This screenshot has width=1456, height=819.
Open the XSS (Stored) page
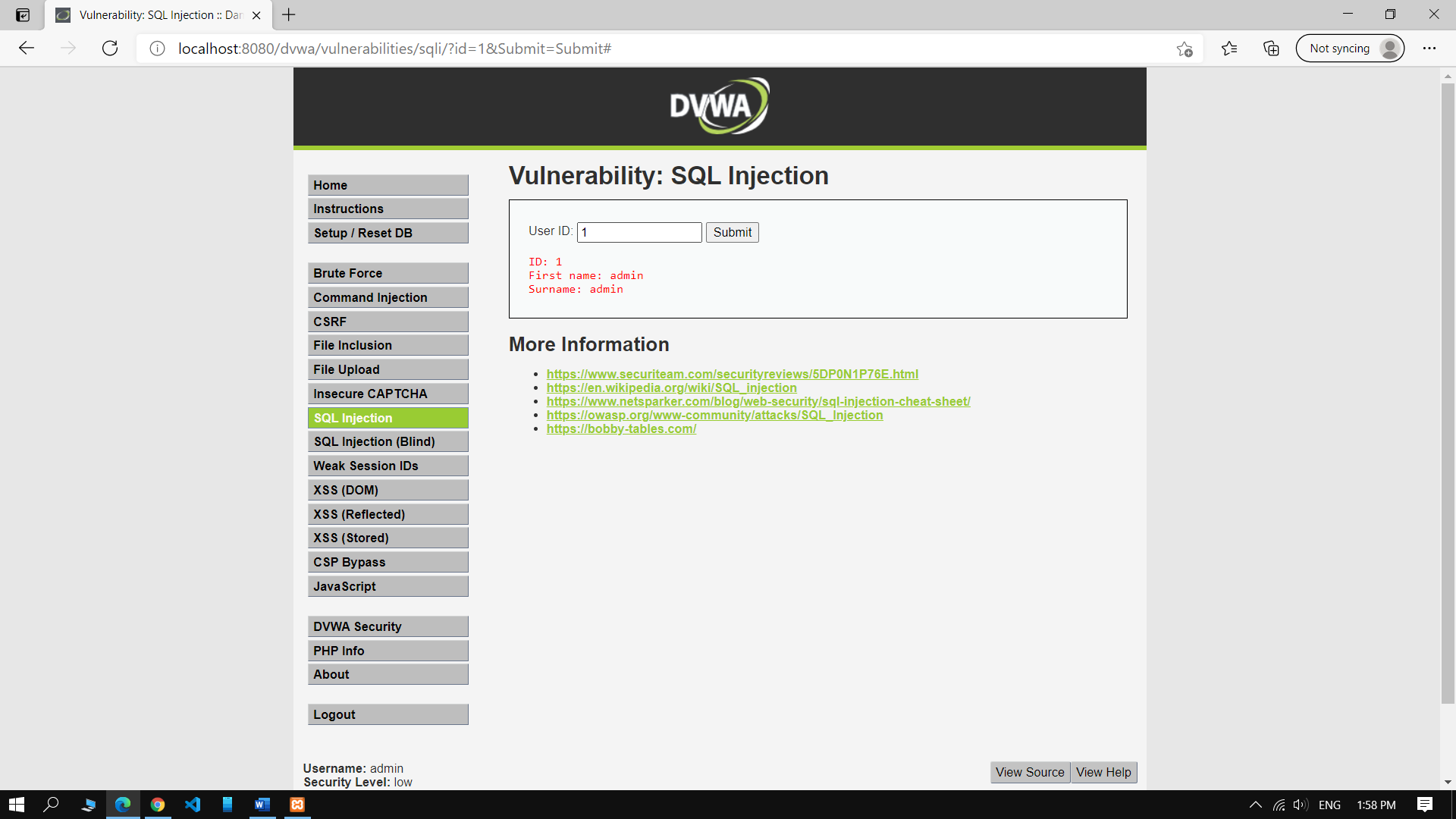(388, 538)
